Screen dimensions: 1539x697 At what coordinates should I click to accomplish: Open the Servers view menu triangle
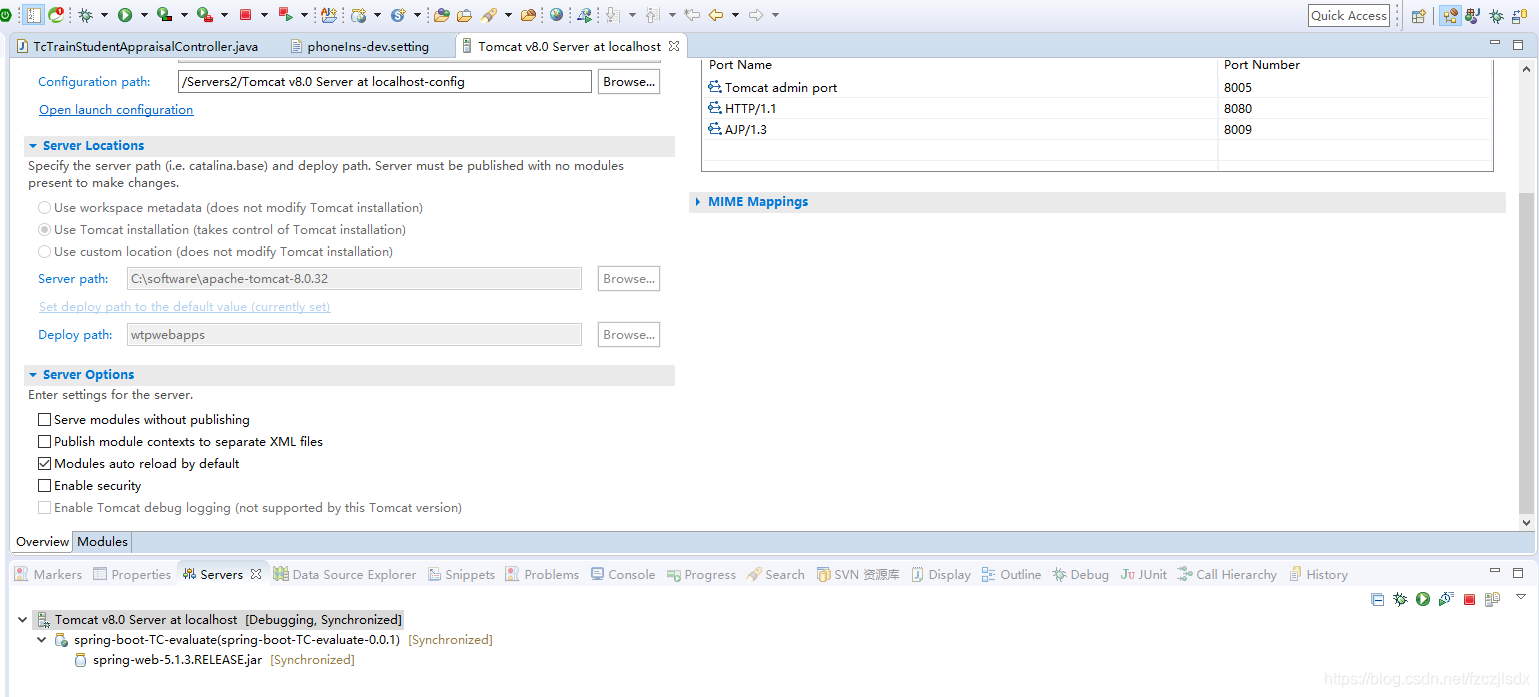pos(1521,597)
